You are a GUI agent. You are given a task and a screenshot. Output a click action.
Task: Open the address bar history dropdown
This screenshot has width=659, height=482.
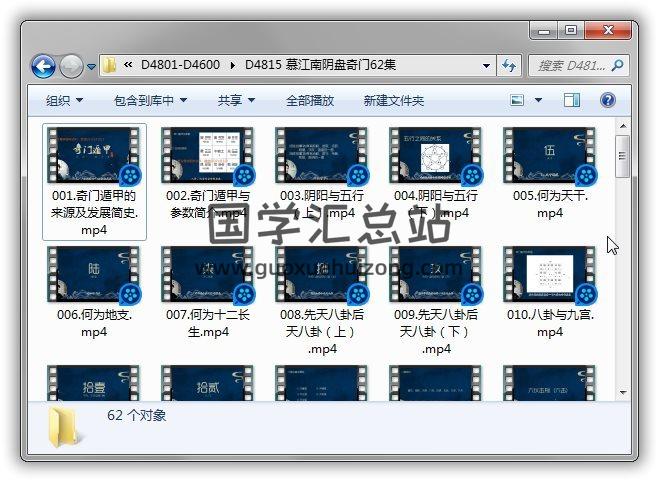click(487, 66)
